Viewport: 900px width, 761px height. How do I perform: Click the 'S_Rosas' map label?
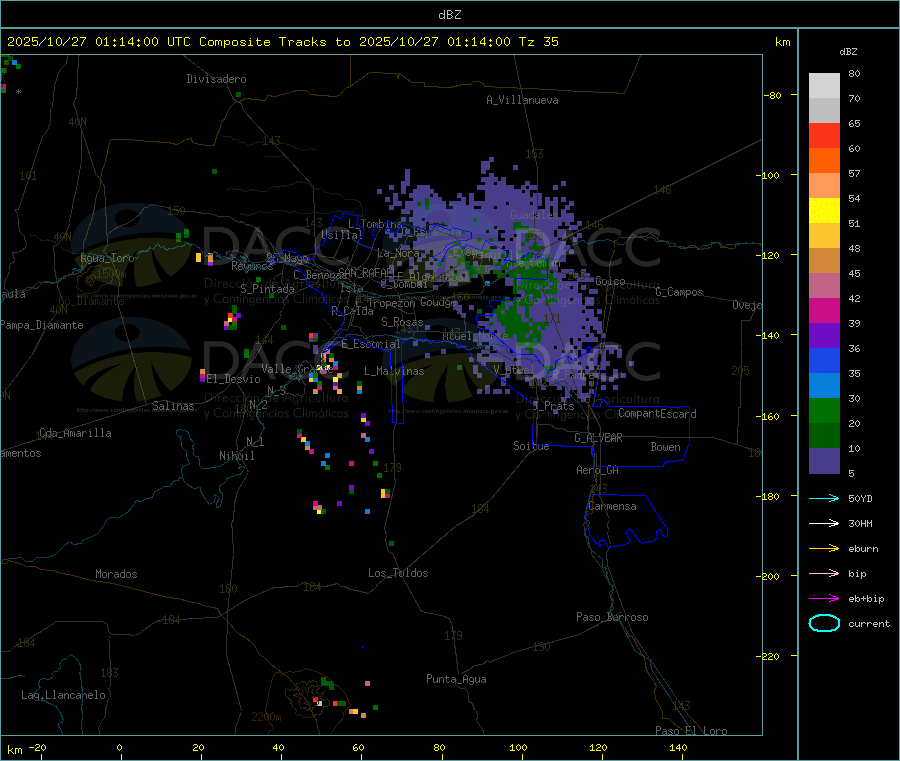(x=402, y=322)
